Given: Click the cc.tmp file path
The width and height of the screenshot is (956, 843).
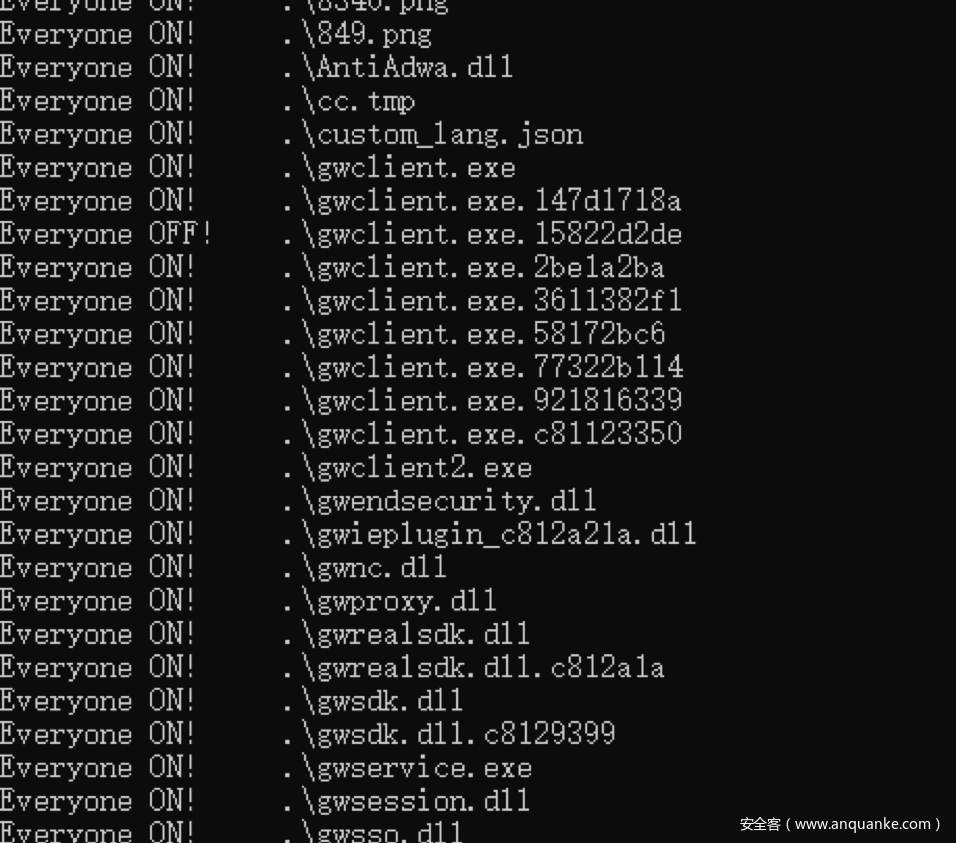Looking at the screenshot, I should click(x=349, y=101).
